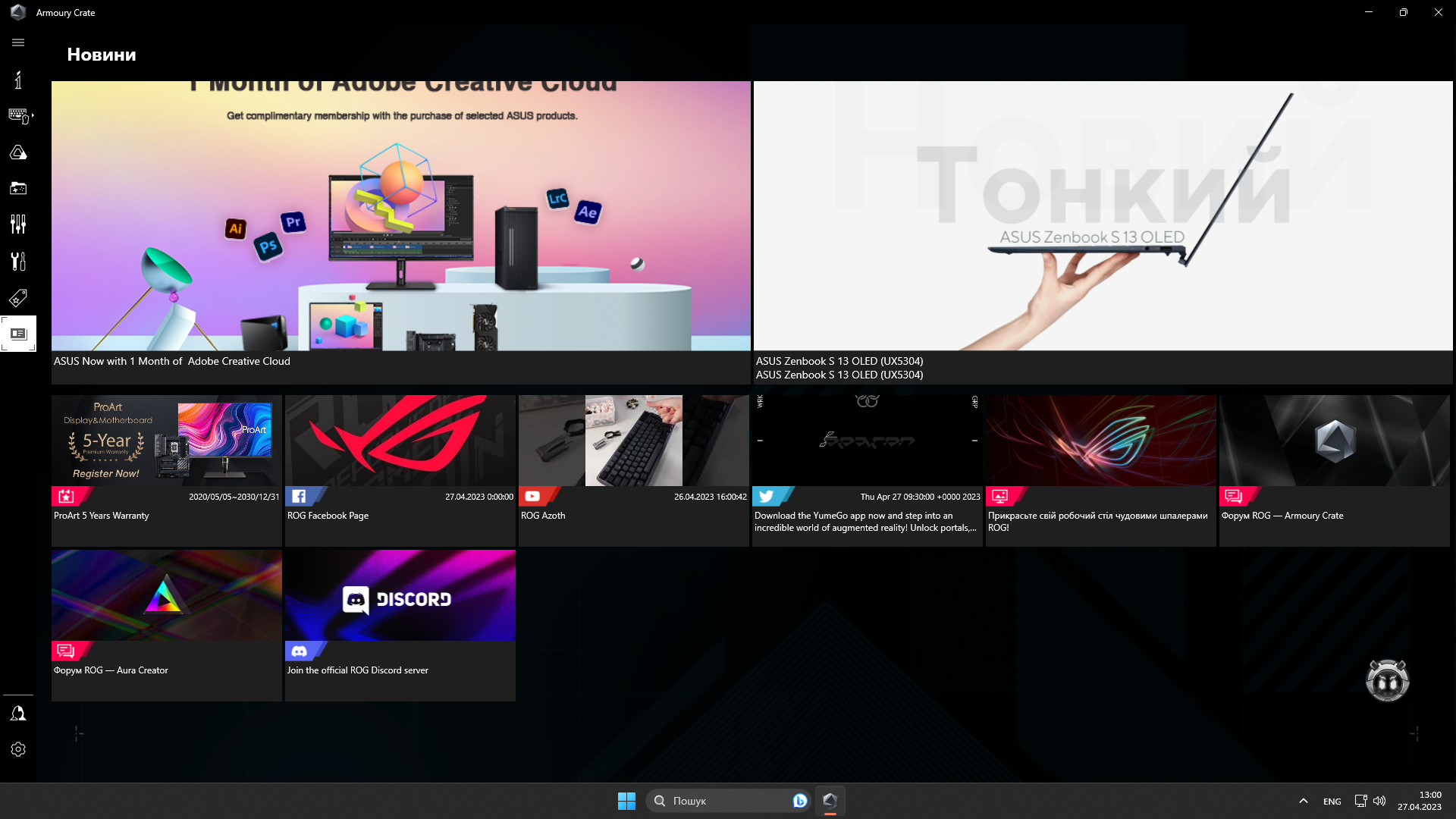Click 'Форум ROG — Armoury Crate' title
Viewport: 1456px width, 819px height.
pyautogui.click(x=1282, y=516)
